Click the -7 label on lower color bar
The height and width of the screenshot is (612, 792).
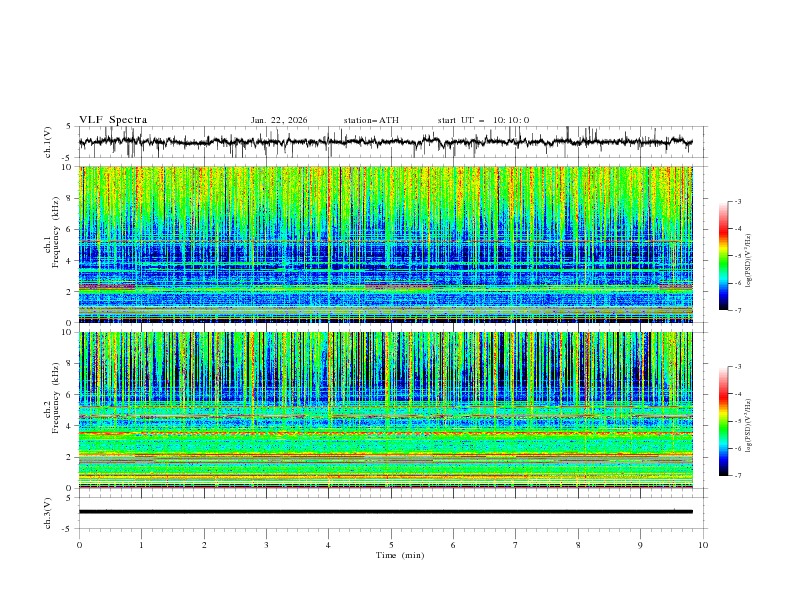tap(738, 476)
